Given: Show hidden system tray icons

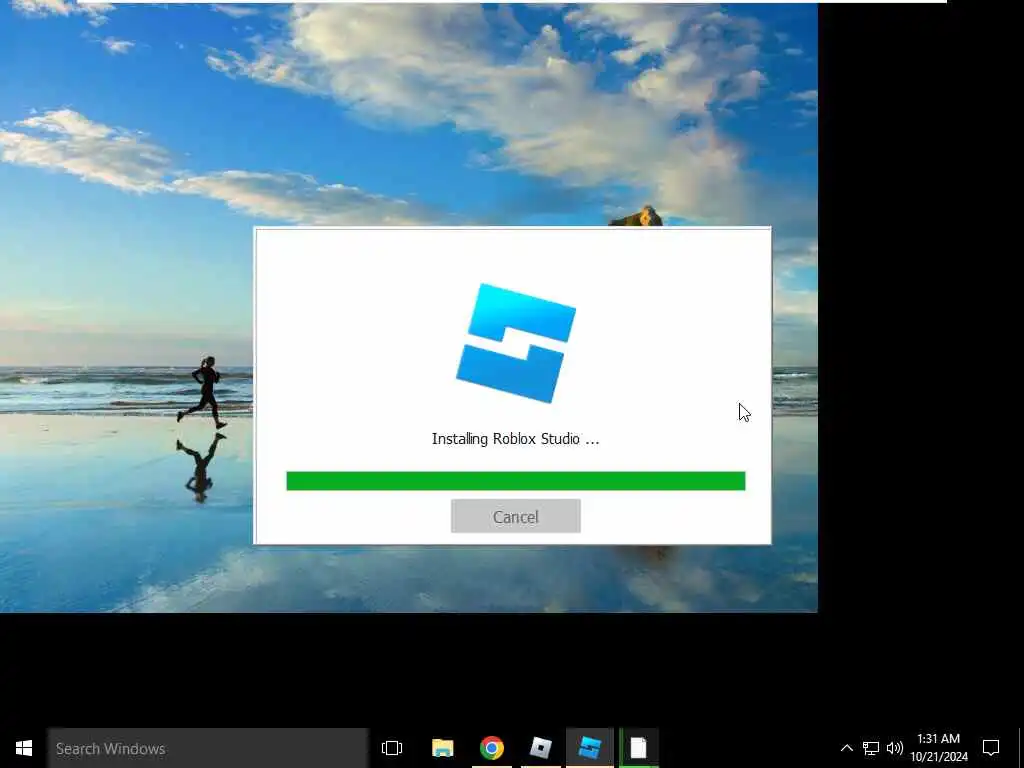Looking at the screenshot, I should click(x=846, y=748).
